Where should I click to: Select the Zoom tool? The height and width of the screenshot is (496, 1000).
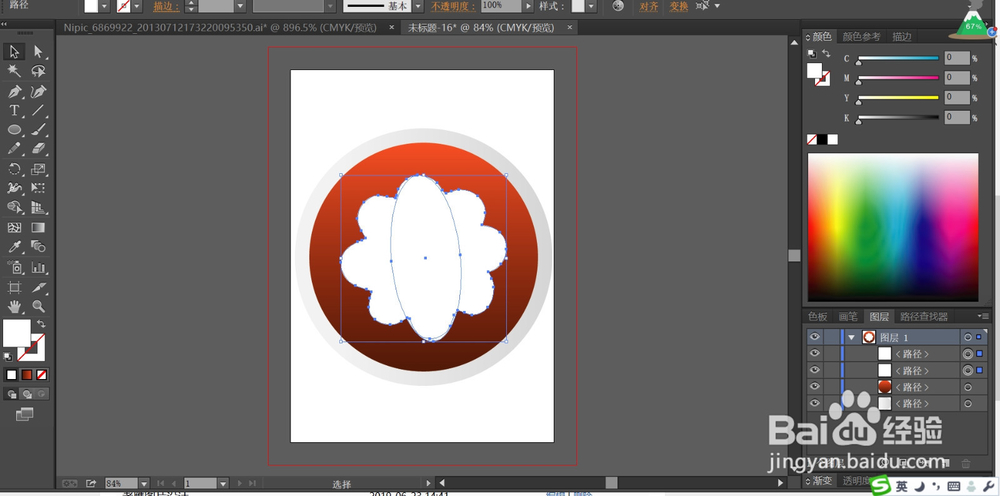(x=38, y=307)
